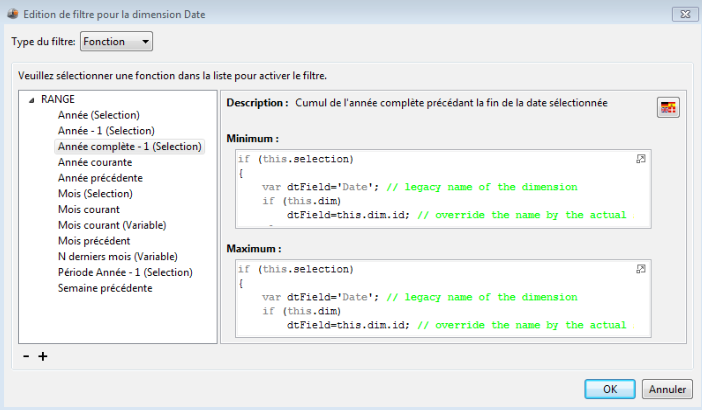
Task: Pick 'N derniers mois (Variable)' function
Action: pos(119,256)
